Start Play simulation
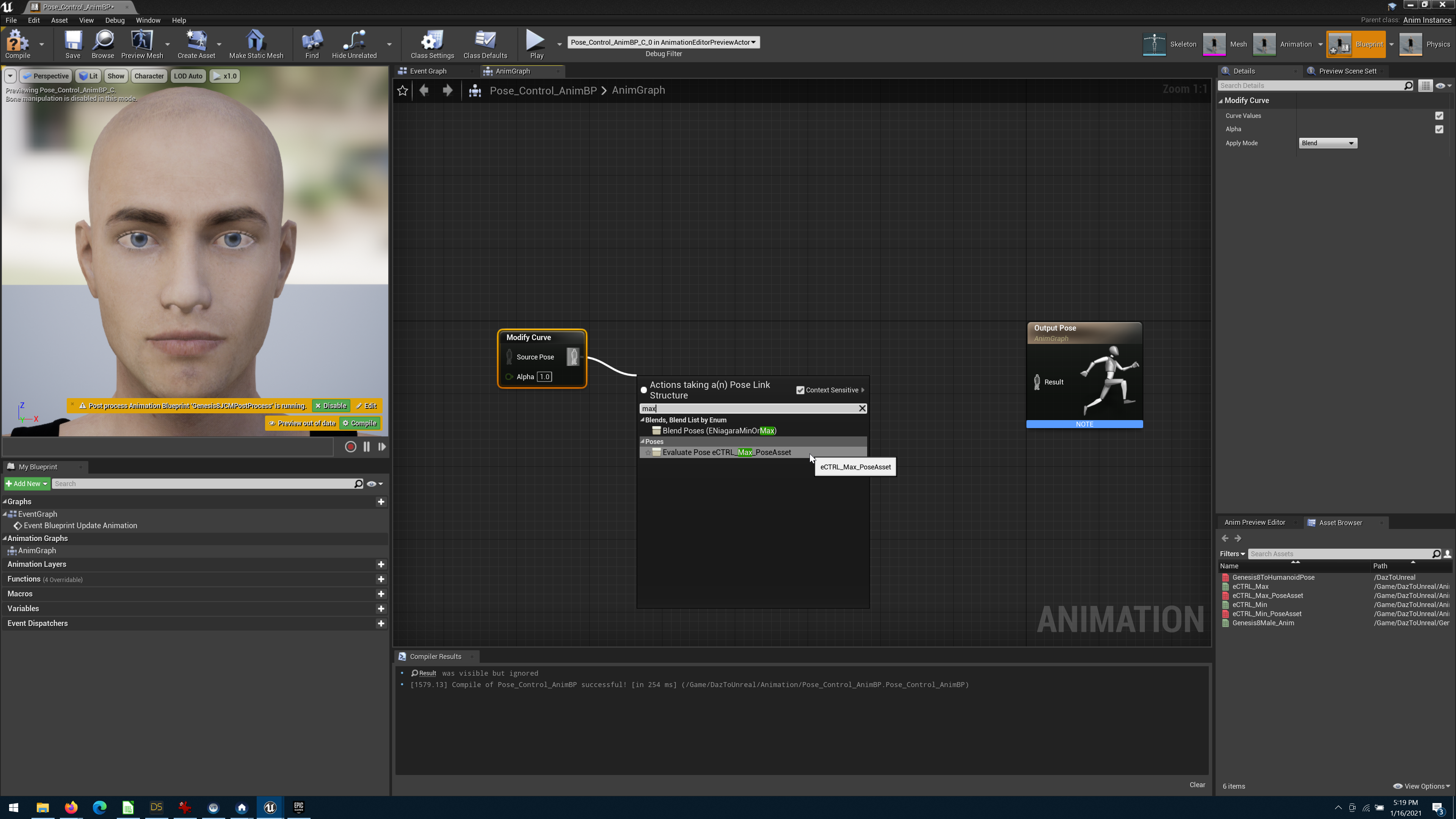The image size is (1456, 819). [537, 44]
